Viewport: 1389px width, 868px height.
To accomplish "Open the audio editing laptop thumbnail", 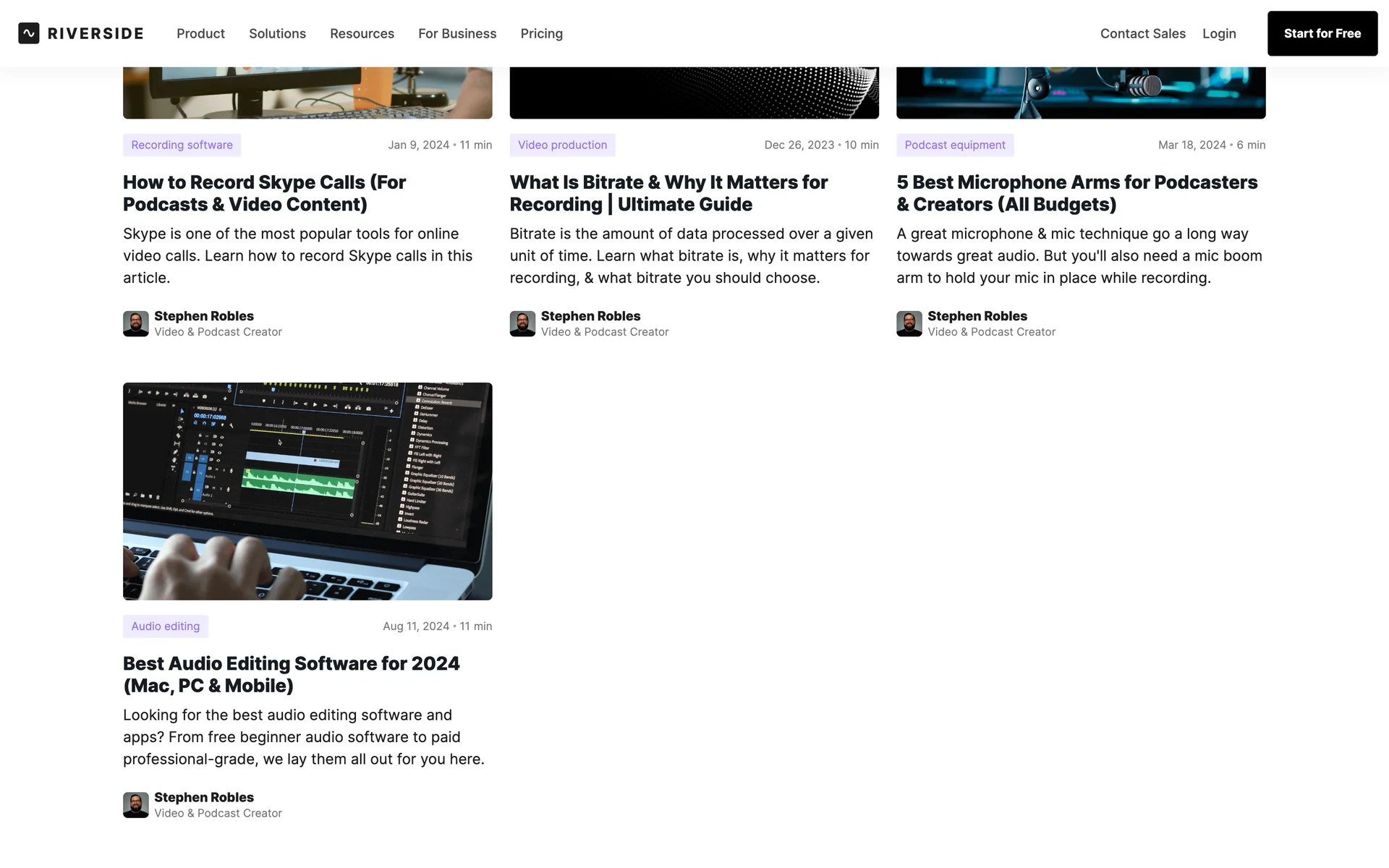I will (x=307, y=491).
